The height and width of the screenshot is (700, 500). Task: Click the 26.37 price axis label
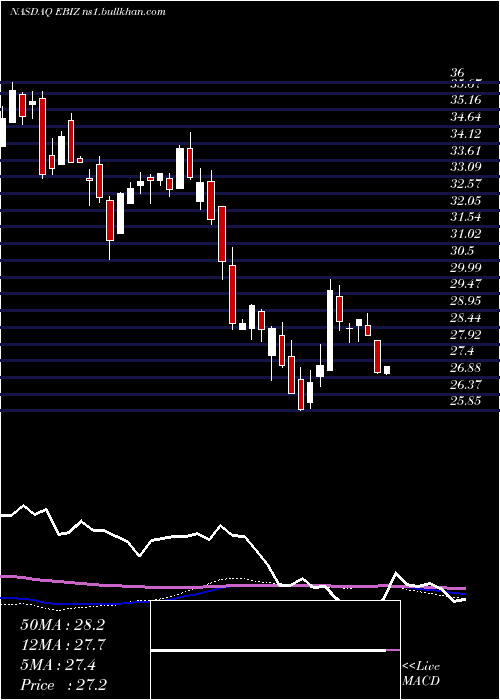pos(466,384)
